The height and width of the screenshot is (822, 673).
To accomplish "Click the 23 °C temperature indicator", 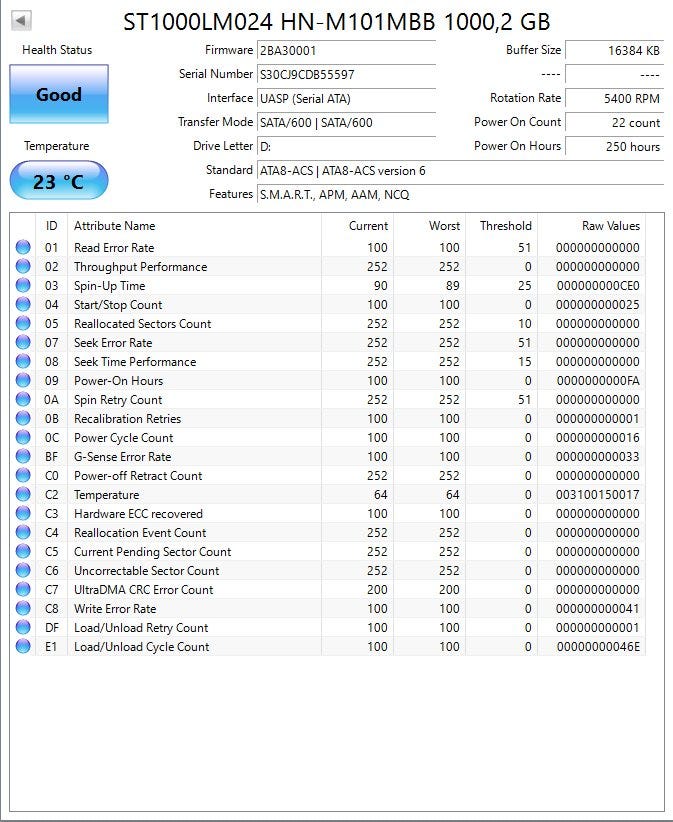I will 58,181.
